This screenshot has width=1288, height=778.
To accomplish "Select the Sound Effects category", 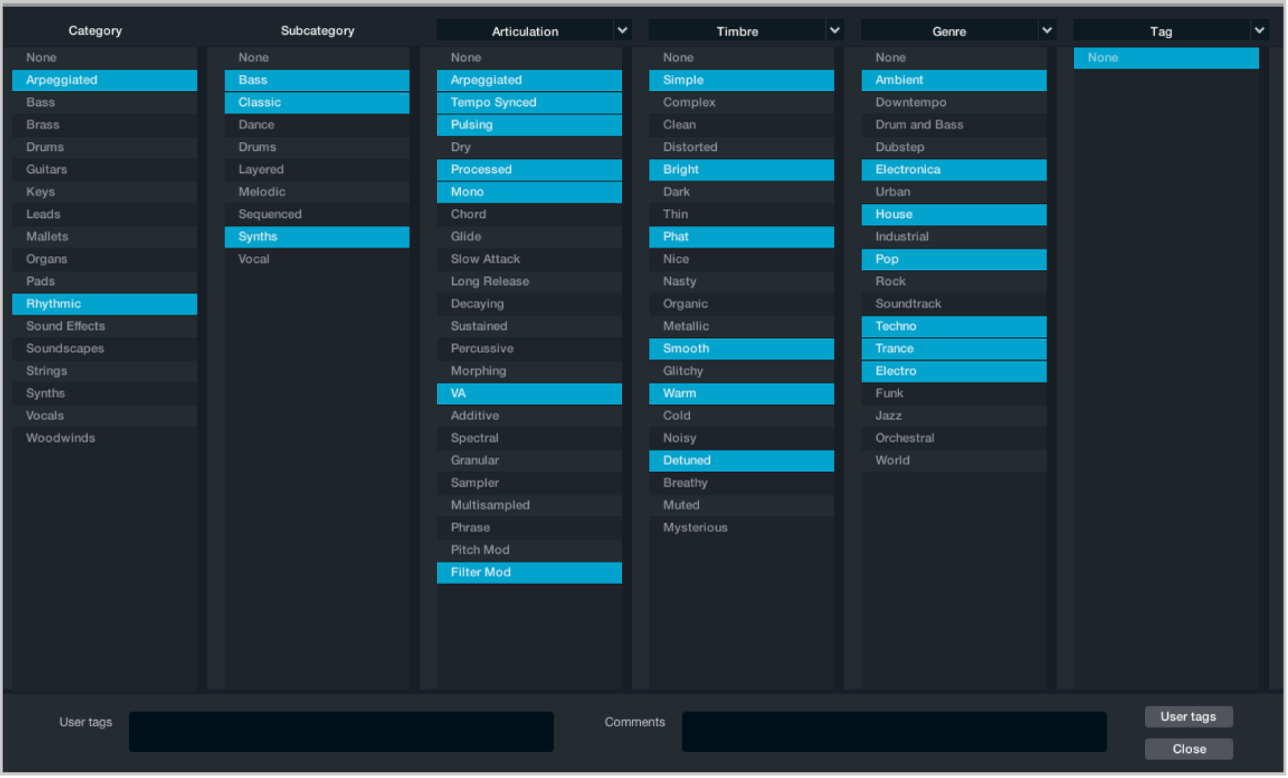I will pos(104,325).
